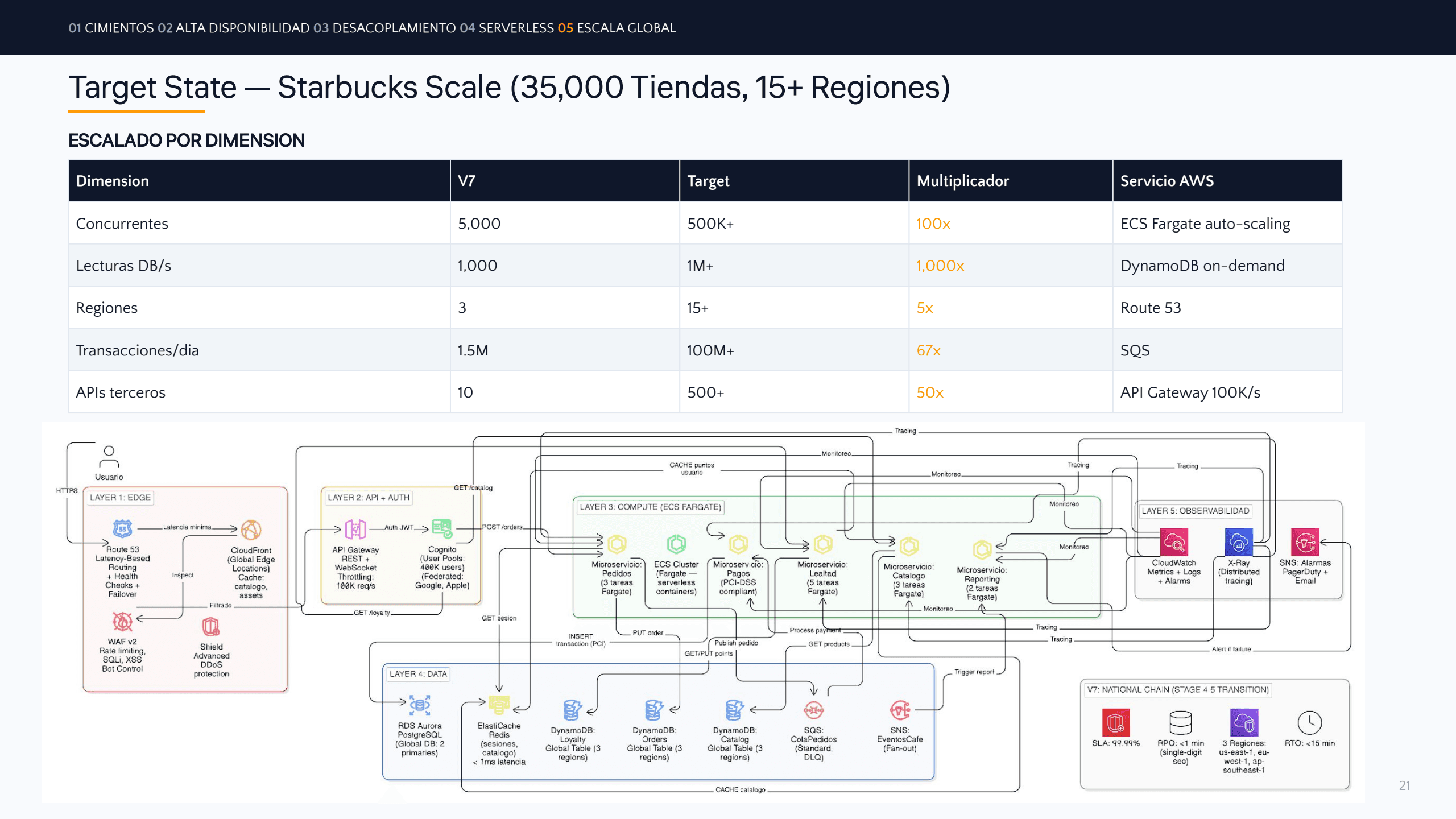Image resolution: width=1456 pixels, height=819 pixels.
Task: Click the RDS Aurora PostgreSQL icon
Action: pyautogui.click(x=420, y=705)
